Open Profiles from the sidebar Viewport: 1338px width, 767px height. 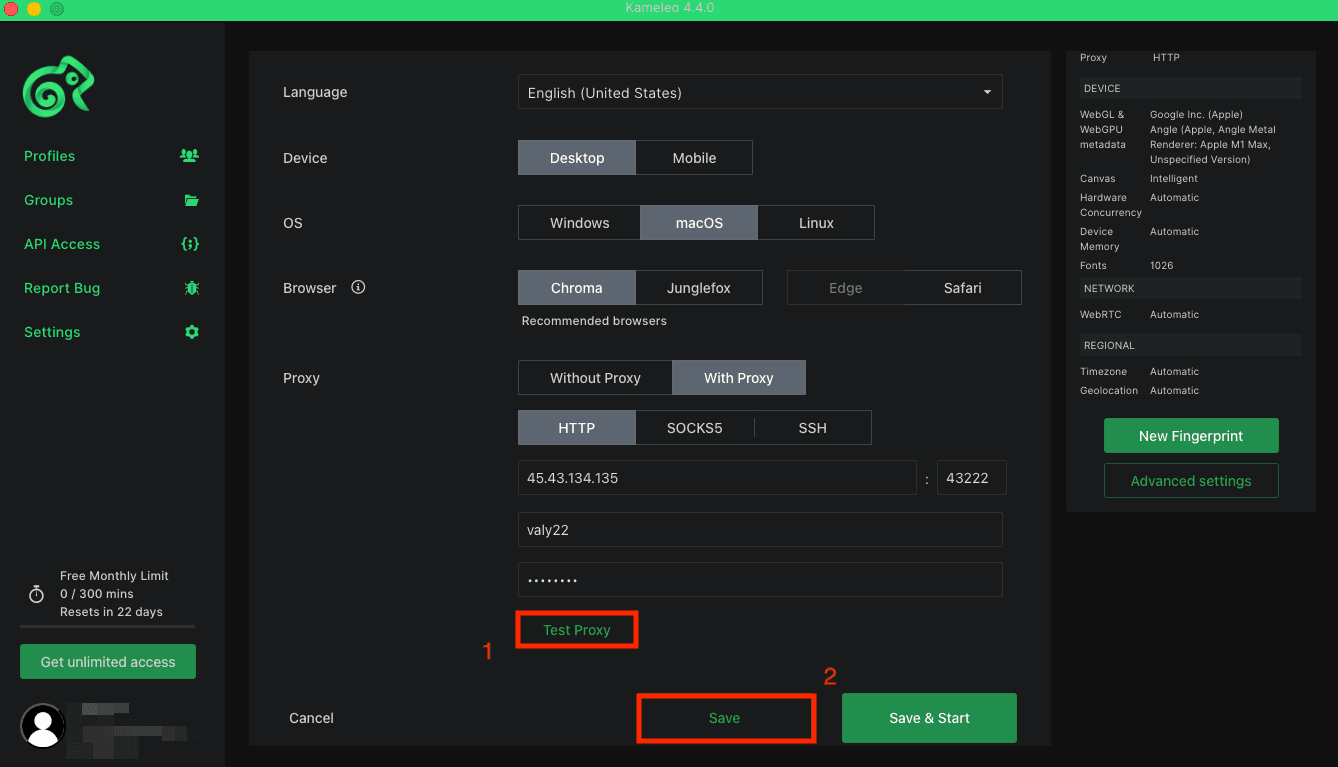49,156
